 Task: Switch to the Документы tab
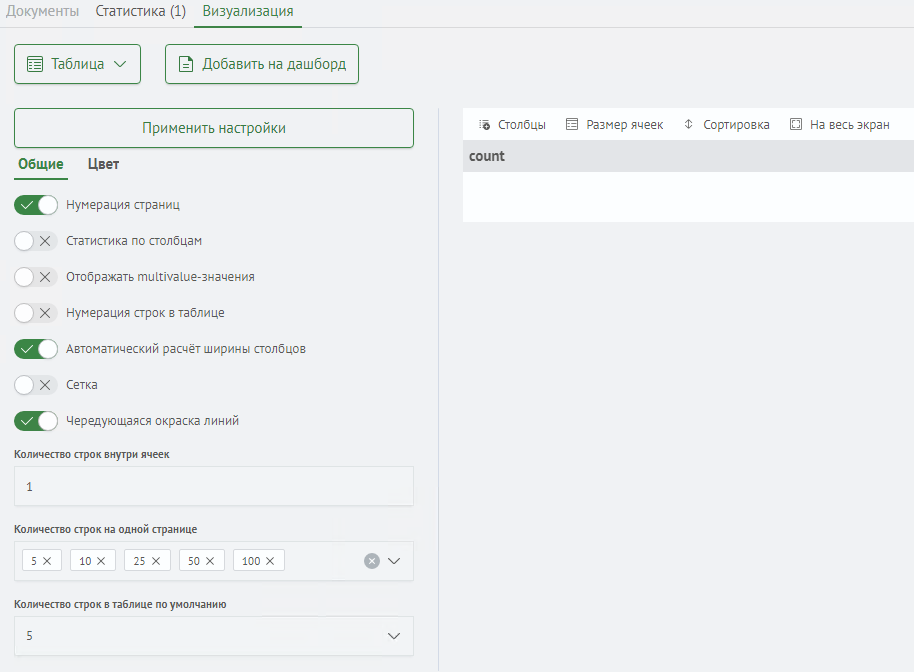tap(43, 11)
